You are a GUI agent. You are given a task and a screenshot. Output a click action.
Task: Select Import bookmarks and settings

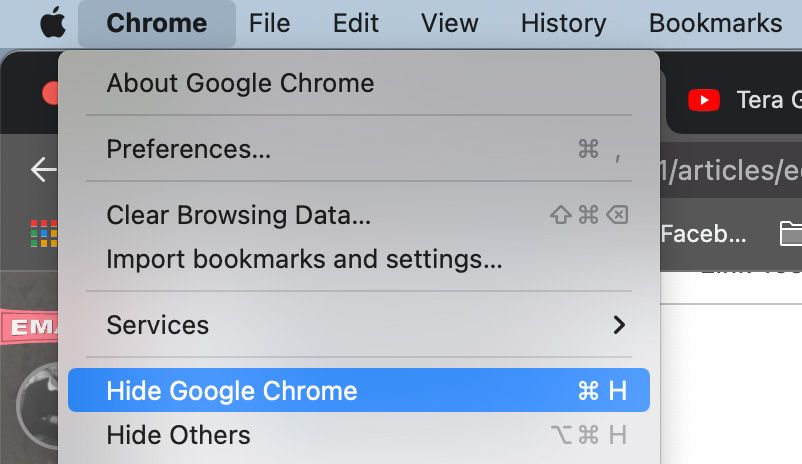tap(304, 260)
